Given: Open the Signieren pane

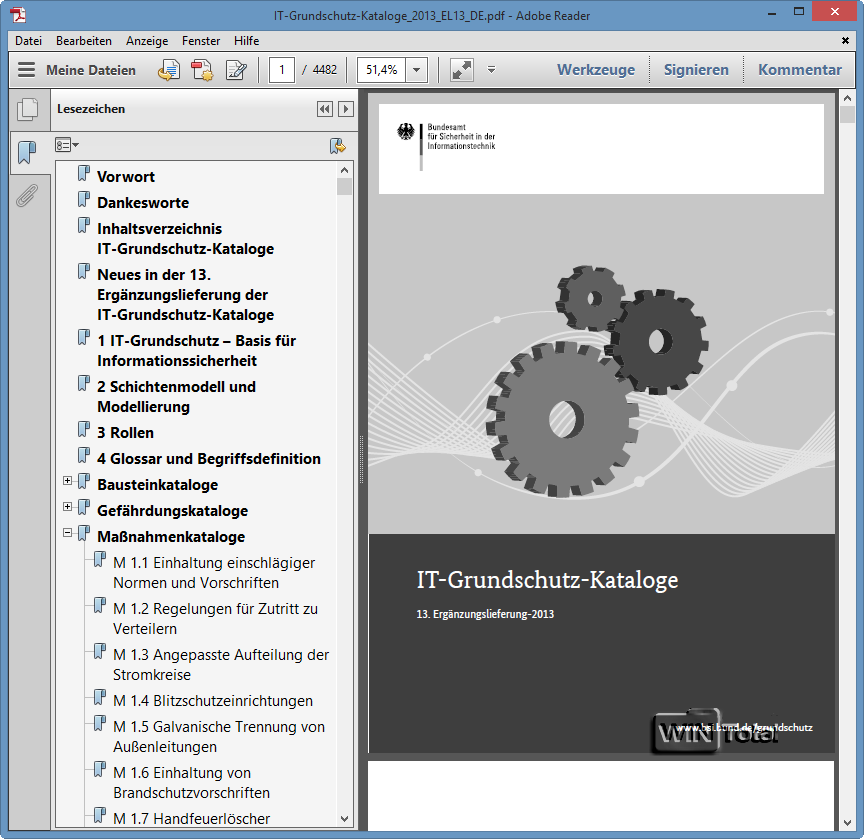Looking at the screenshot, I should [x=696, y=70].
